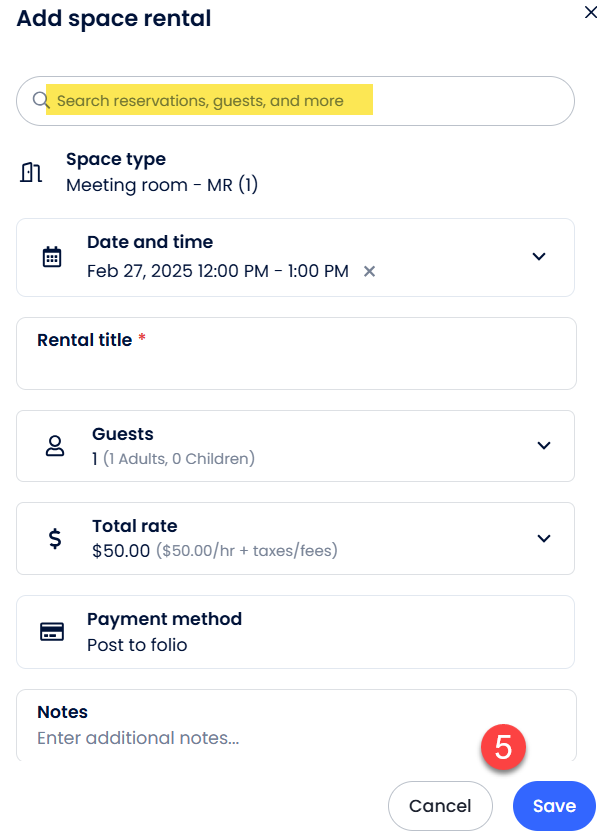Click the calendar icon for Date and time

[x=52, y=257]
